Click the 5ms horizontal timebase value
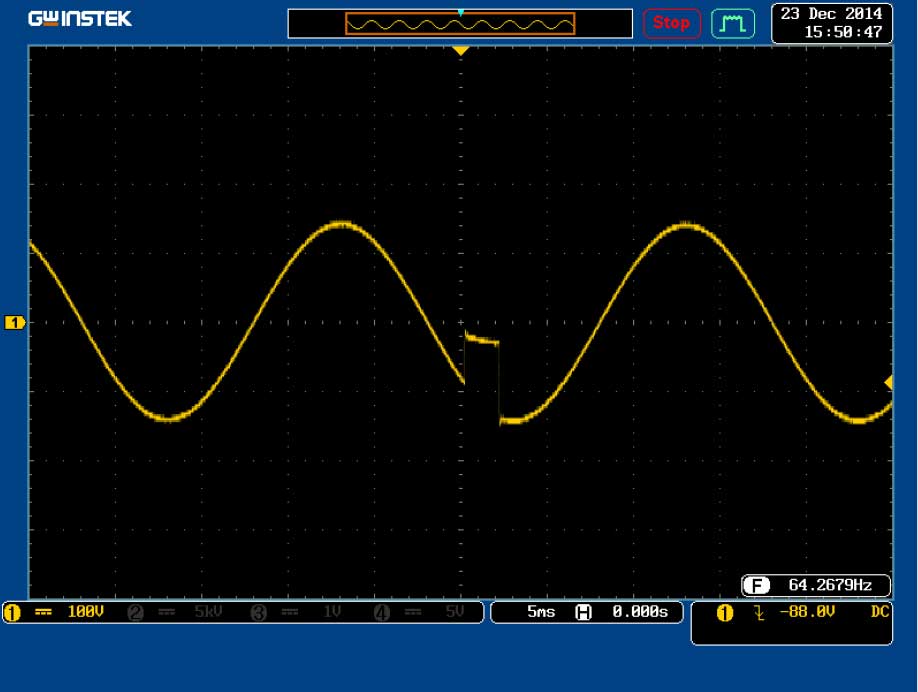918x692 pixels. tap(541, 612)
